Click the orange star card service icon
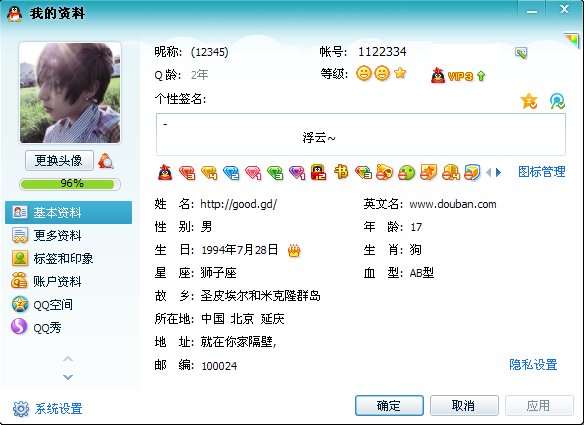Viewport: 585px width, 425px height. pos(429,172)
